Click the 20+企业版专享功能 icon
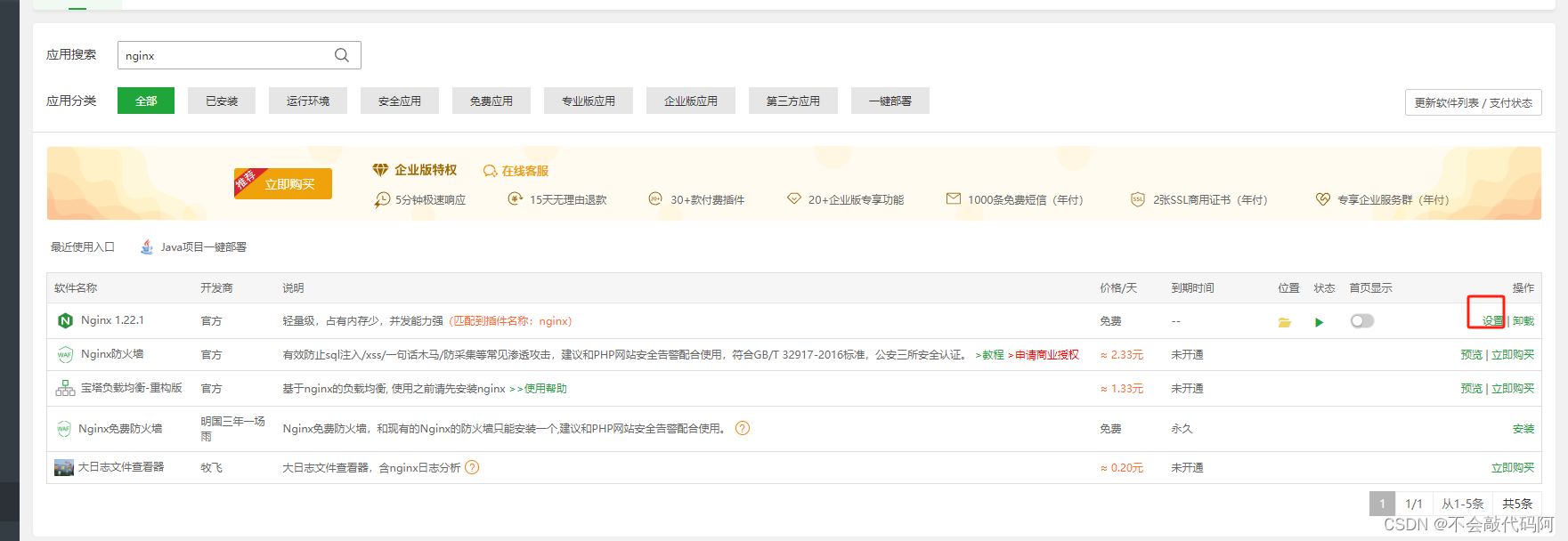 794,198
